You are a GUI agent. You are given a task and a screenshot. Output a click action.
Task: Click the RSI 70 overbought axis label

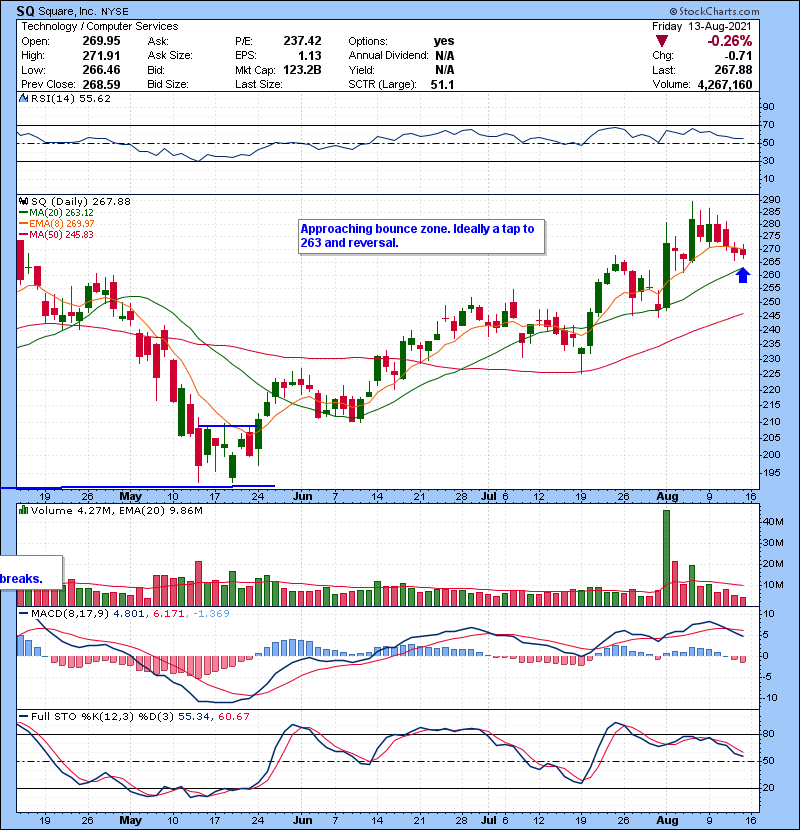point(768,124)
